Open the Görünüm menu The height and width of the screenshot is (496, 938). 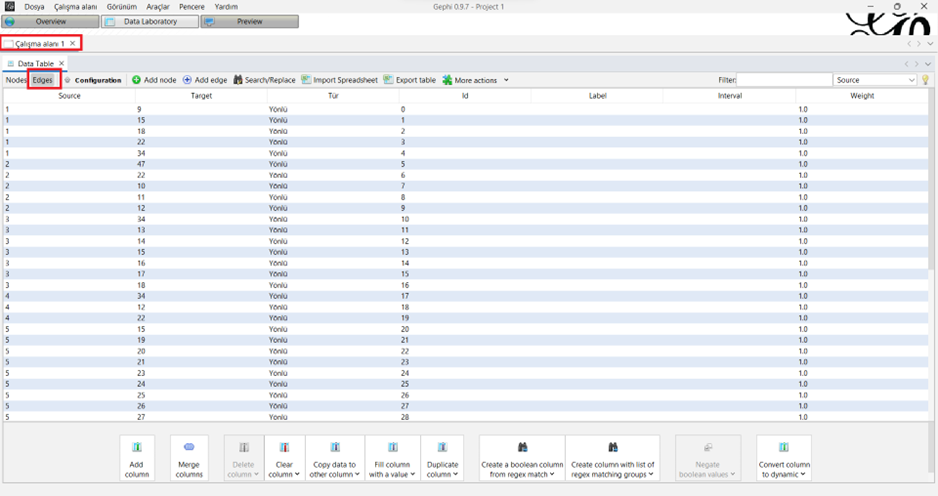(121, 7)
